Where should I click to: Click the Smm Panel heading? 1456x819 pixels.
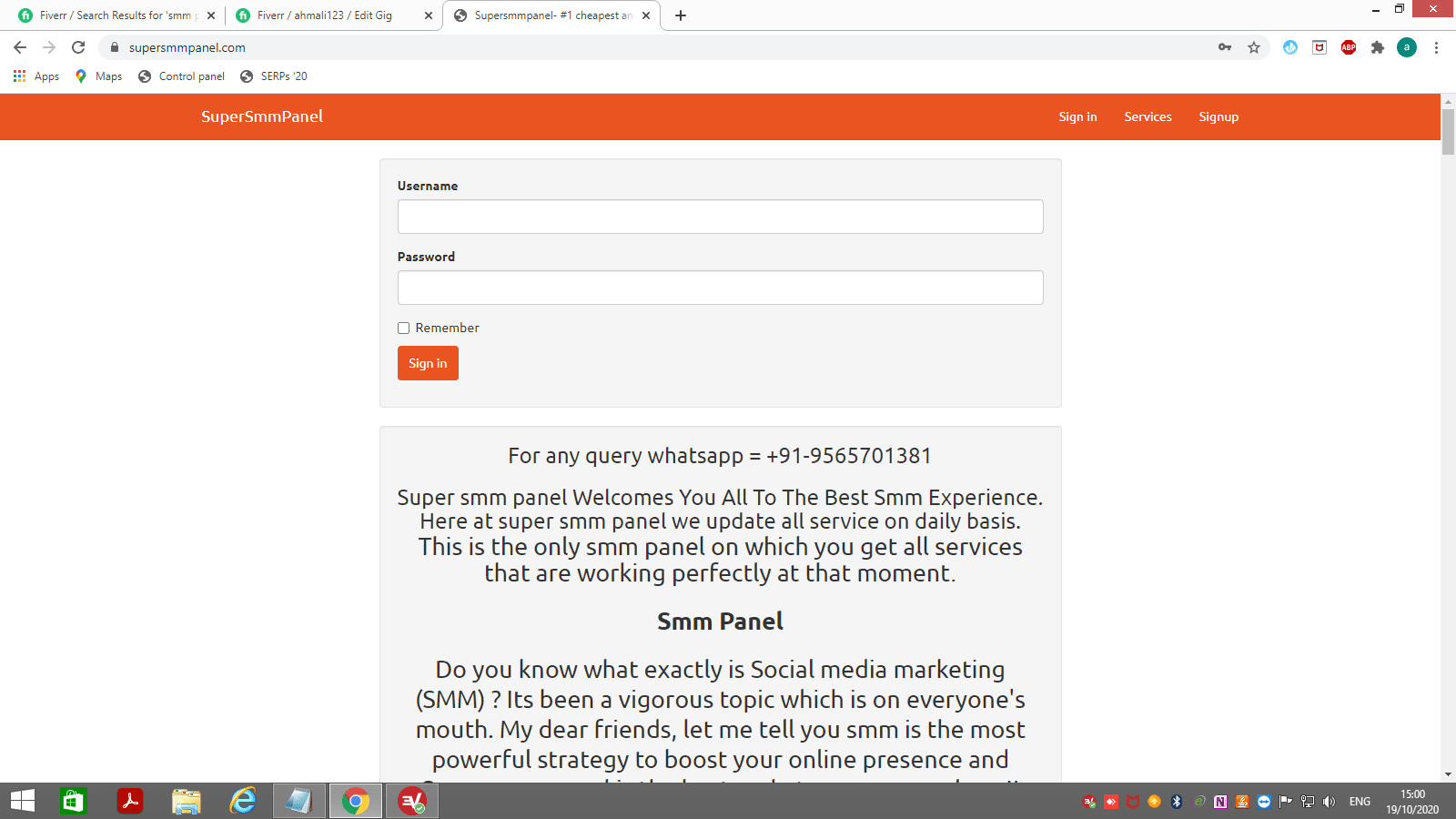[x=720, y=622]
